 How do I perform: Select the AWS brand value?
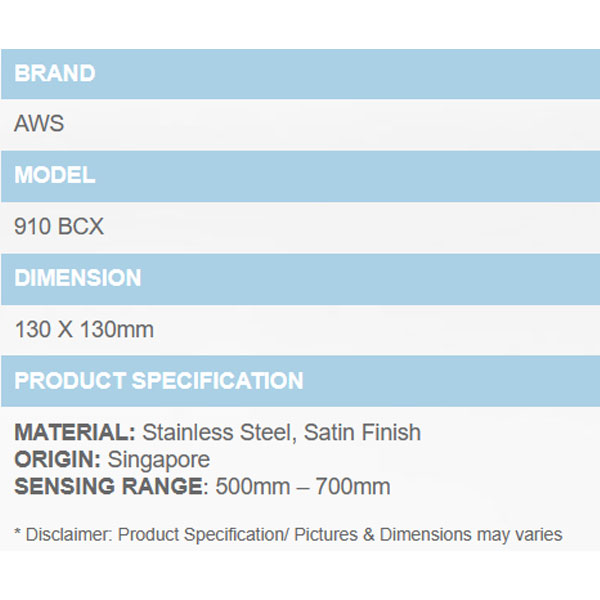[x=39, y=125]
